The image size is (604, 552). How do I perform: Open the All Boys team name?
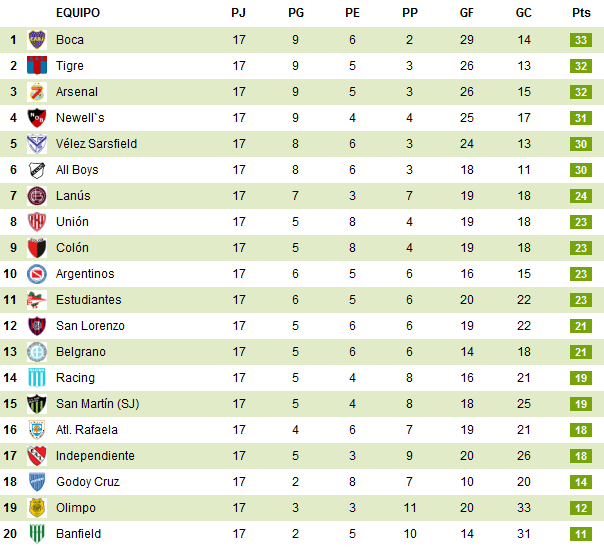77,170
